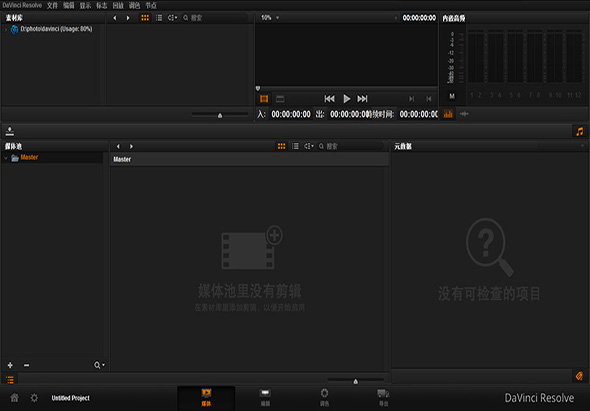
Task: Switch the viewer to the grey clapper mode
Action: pyautogui.click(x=280, y=99)
